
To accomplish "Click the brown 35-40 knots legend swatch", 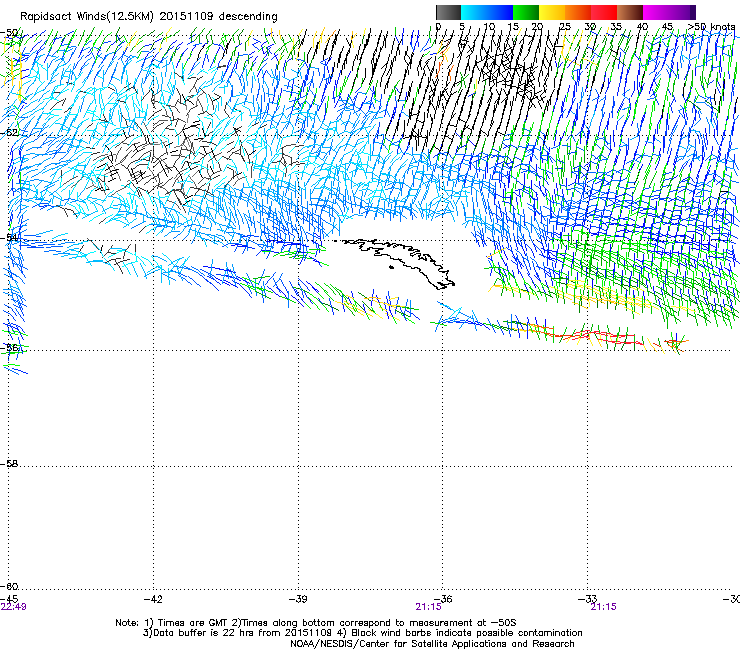I will click(630, 12).
